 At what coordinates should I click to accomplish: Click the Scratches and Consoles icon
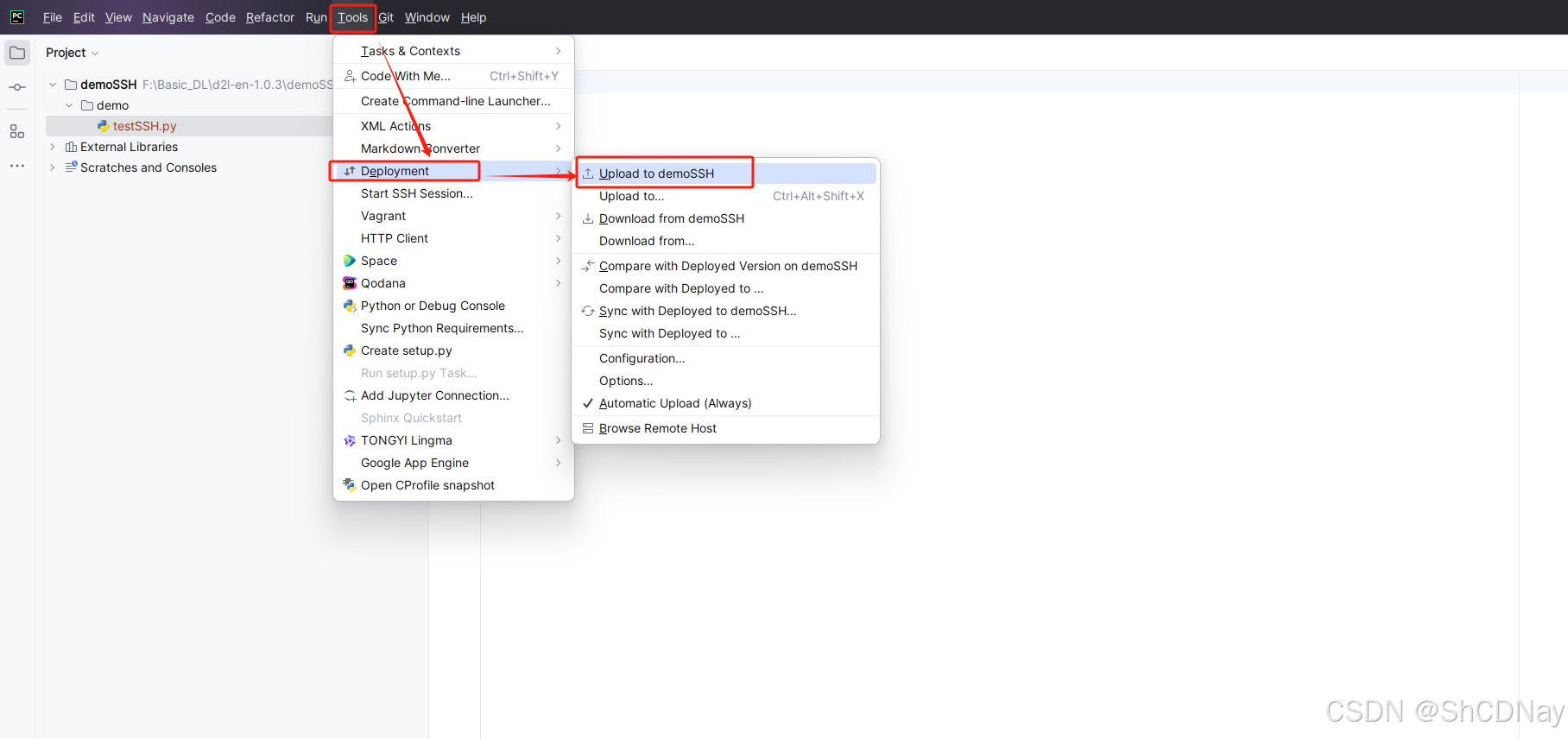[71, 167]
